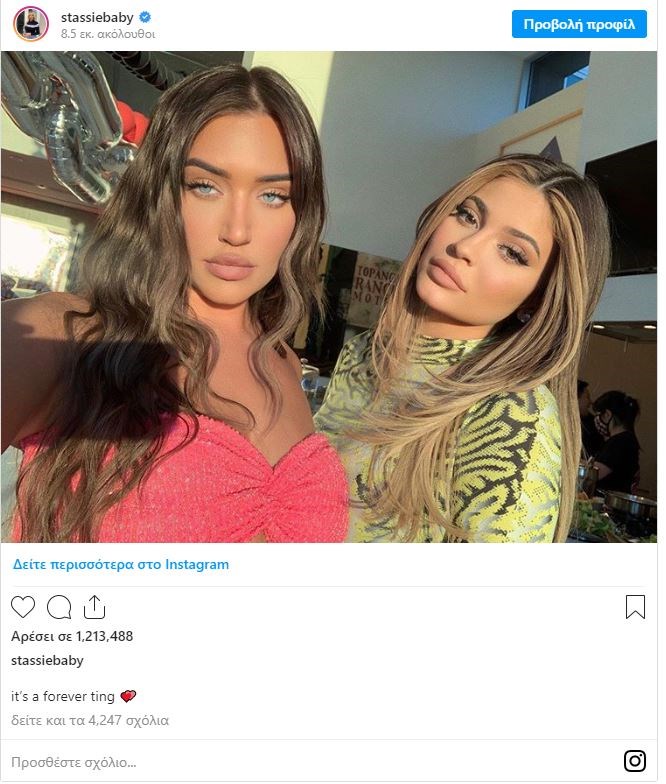Click the Instagram logo icon at the bottom

tap(635, 761)
